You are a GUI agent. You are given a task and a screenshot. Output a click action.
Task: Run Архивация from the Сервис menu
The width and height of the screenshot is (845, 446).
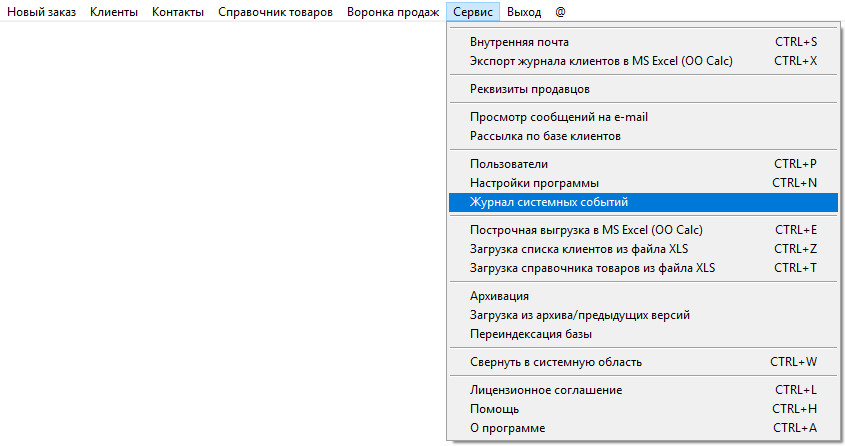pyautogui.click(x=499, y=296)
